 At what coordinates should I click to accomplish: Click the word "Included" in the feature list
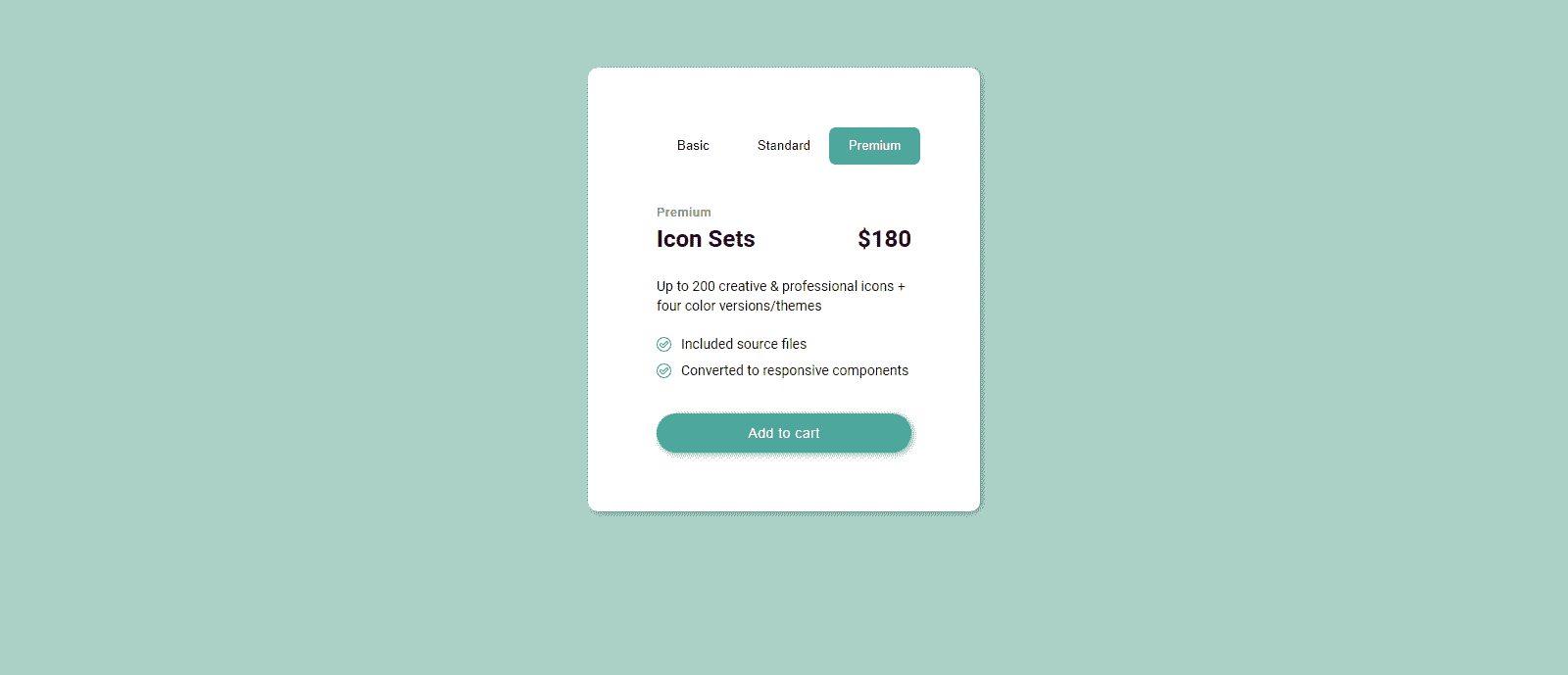(707, 344)
